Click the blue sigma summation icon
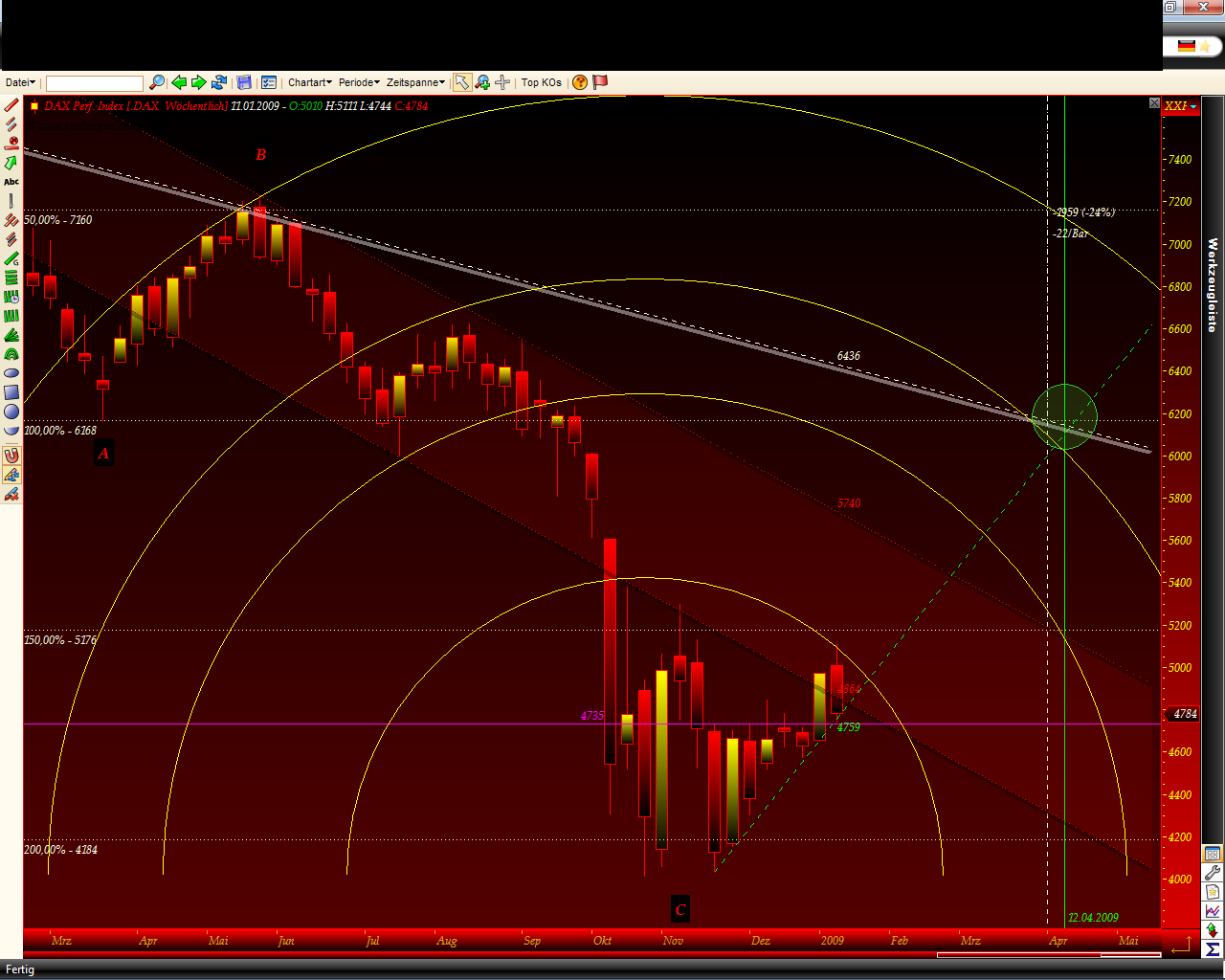This screenshot has width=1225, height=980. point(1213,949)
